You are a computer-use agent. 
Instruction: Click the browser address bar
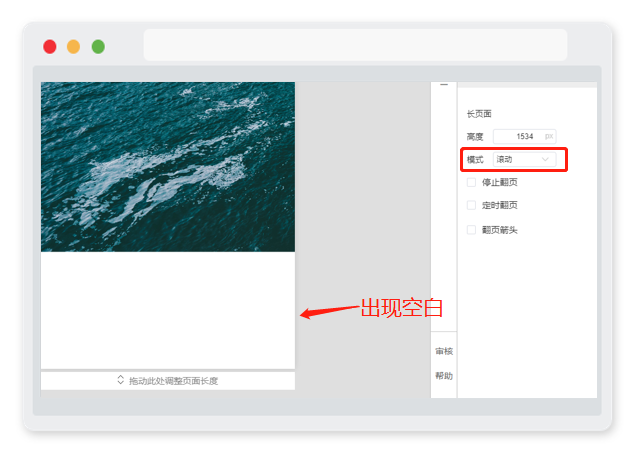click(355, 45)
